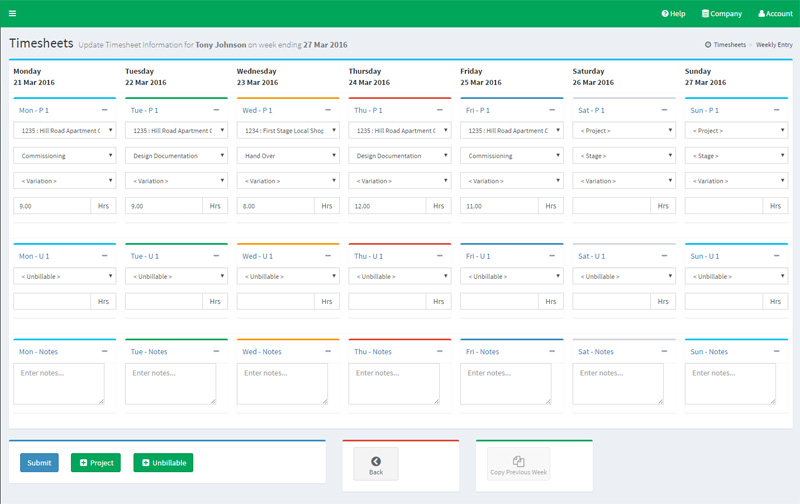Click Saturday project hours field
The height and width of the screenshot is (504, 800).
611,206
